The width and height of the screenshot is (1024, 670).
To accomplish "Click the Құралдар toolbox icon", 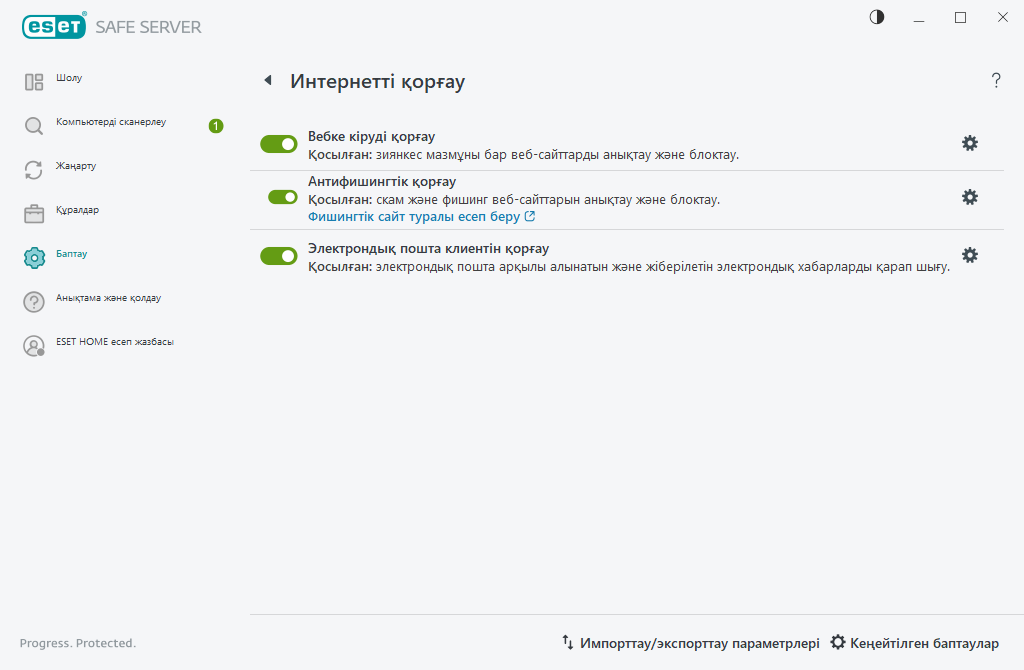I will click(34, 214).
